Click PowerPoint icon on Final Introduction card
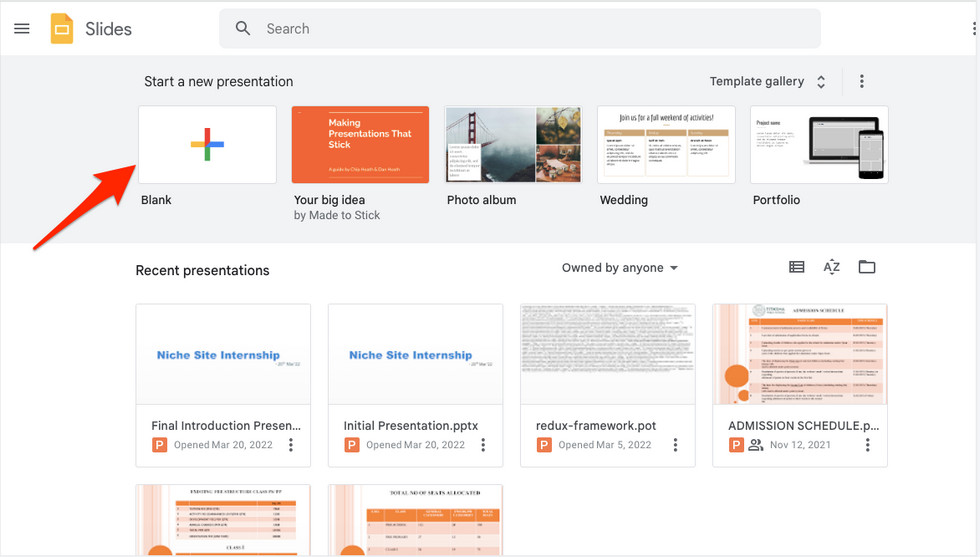This screenshot has width=980, height=557. [159, 445]
